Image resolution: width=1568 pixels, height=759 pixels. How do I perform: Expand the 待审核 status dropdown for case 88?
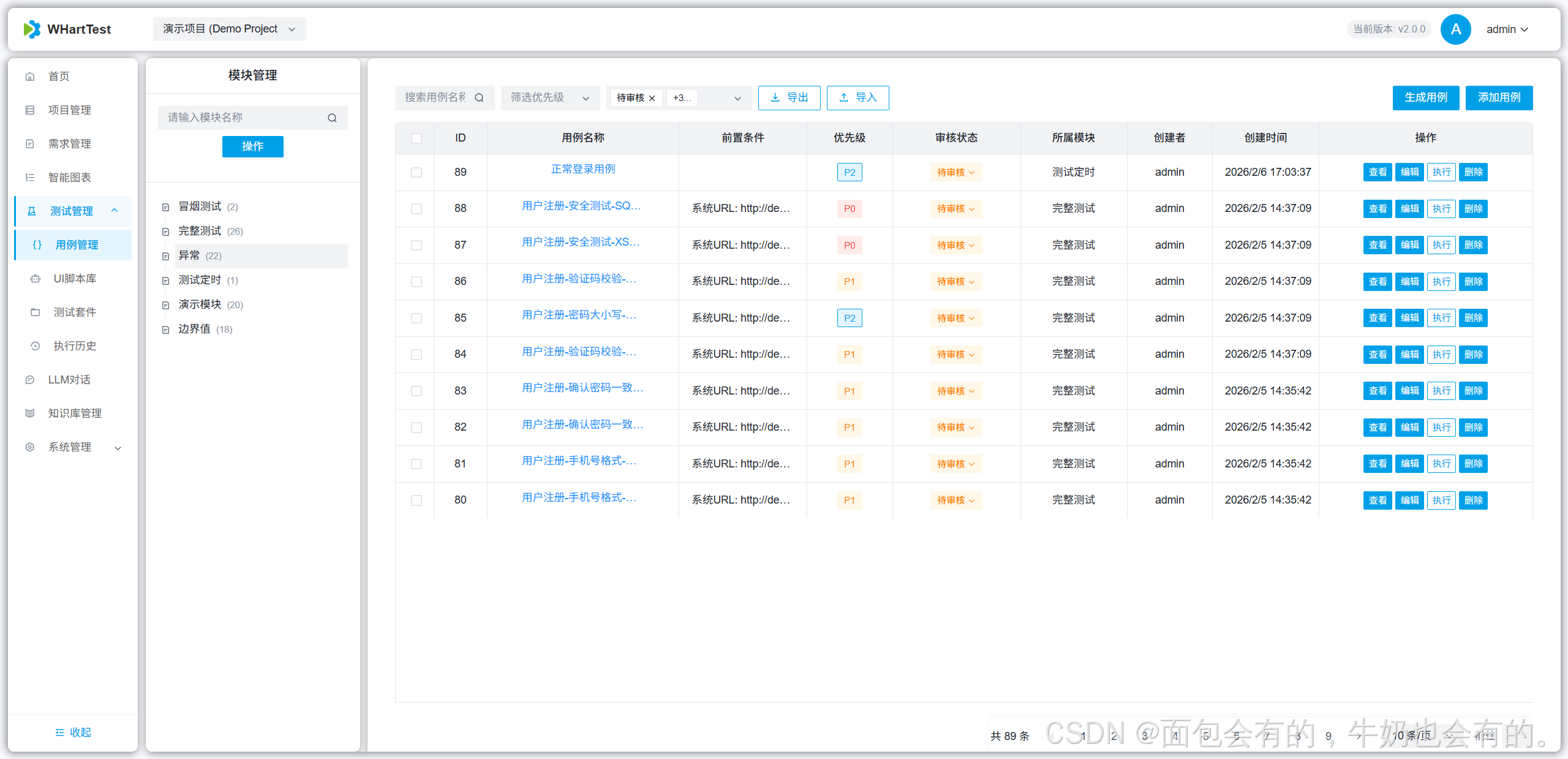956,209
